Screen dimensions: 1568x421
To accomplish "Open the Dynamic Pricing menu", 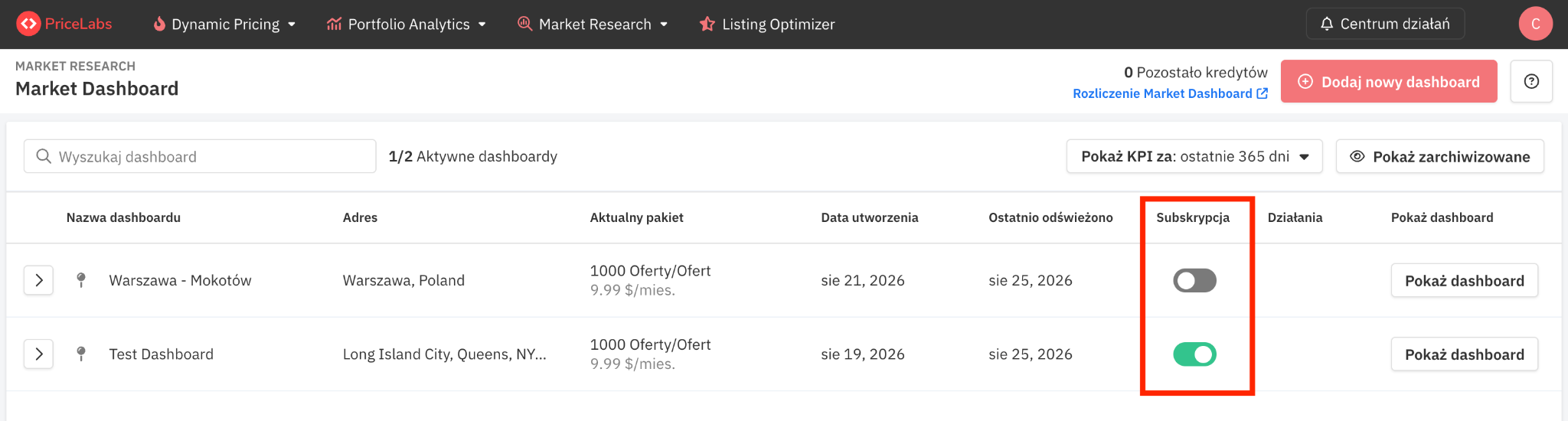I will [x=224, y=24].
